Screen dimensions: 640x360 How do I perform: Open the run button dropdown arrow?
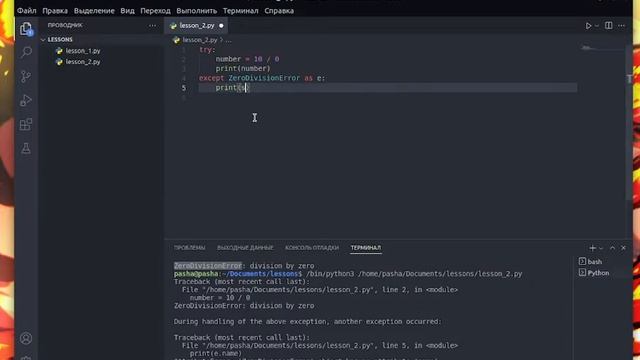click(x=597, y=26)
